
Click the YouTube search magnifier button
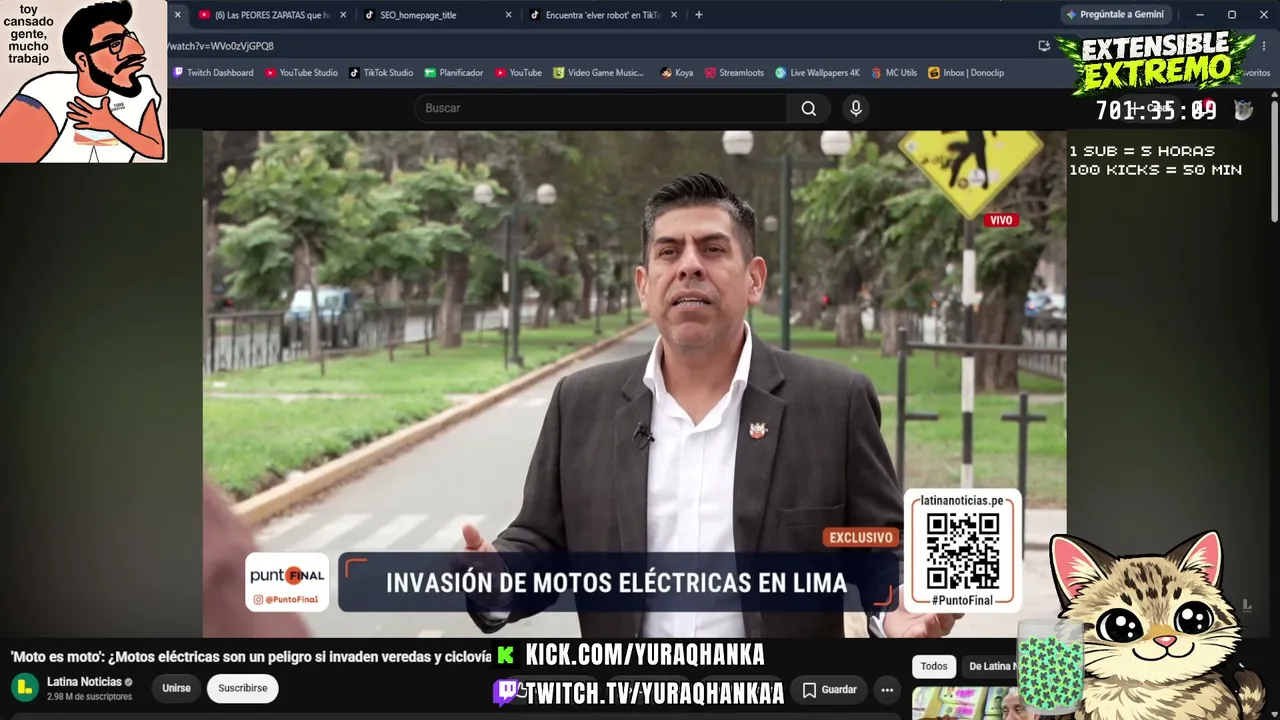[x=809, y=108]
